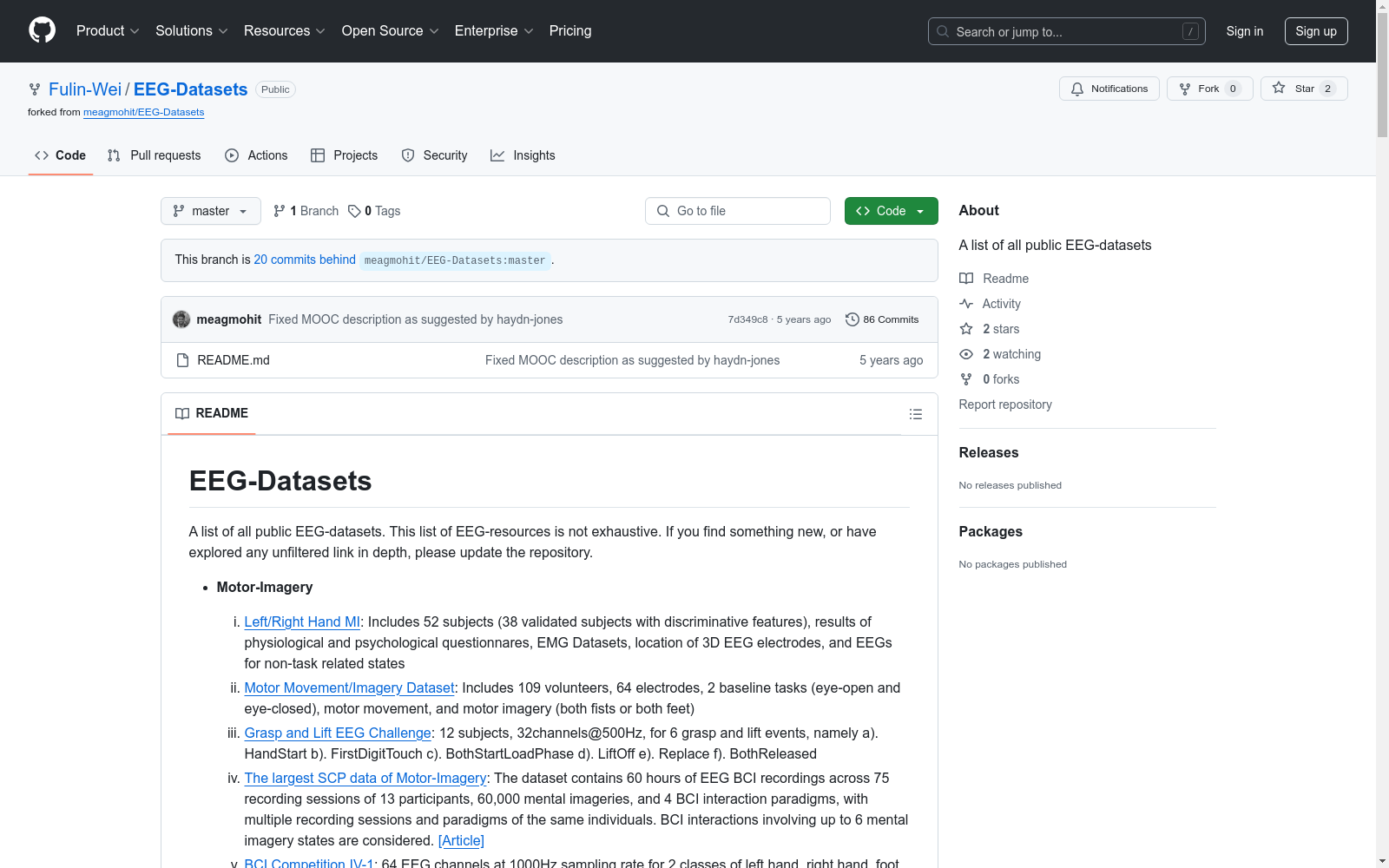Image resolution: width=1389 pixels, height=868 pixels.
Task: Star this repository
Action: 1304,89
